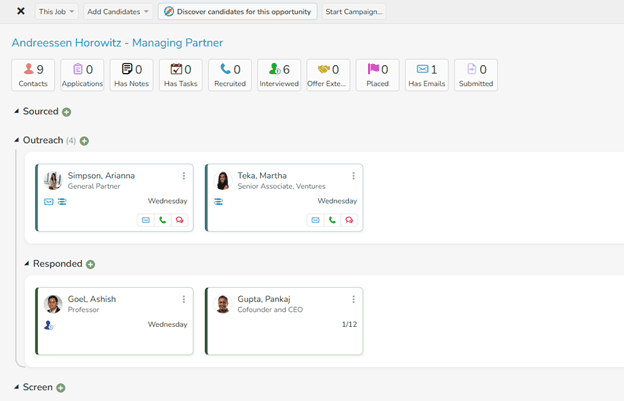The image size is (624, 401).
Task: Filter by the Contacts tile
Action: (33, 75)
